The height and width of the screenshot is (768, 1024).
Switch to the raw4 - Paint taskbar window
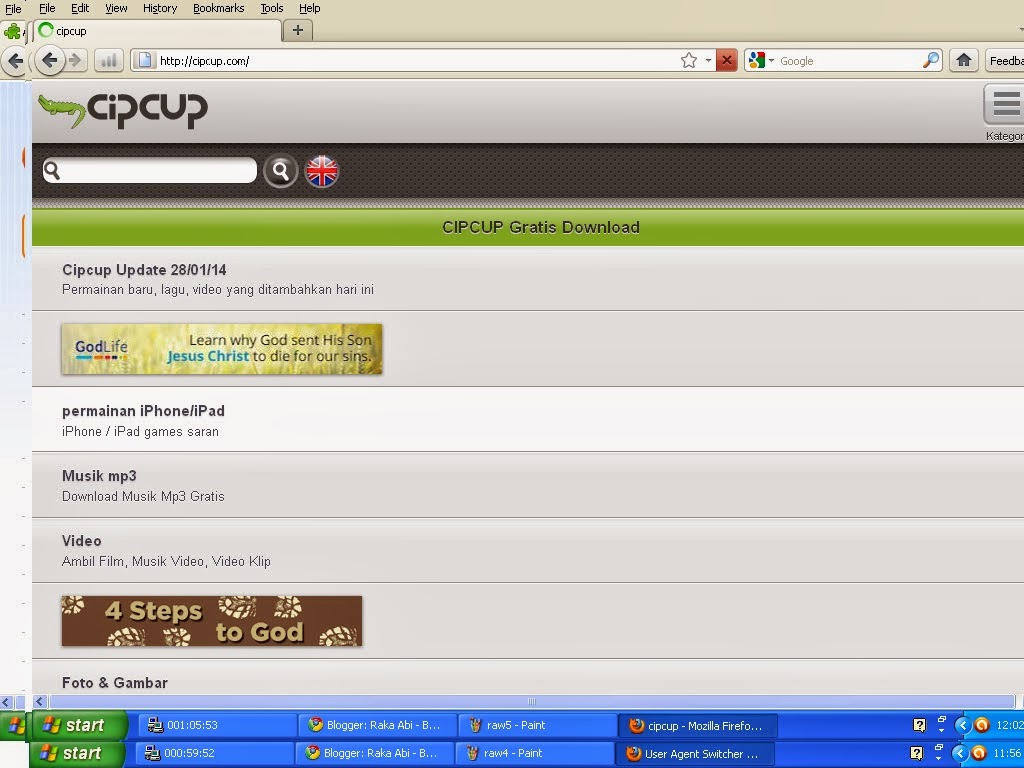(x=534, y=753)
